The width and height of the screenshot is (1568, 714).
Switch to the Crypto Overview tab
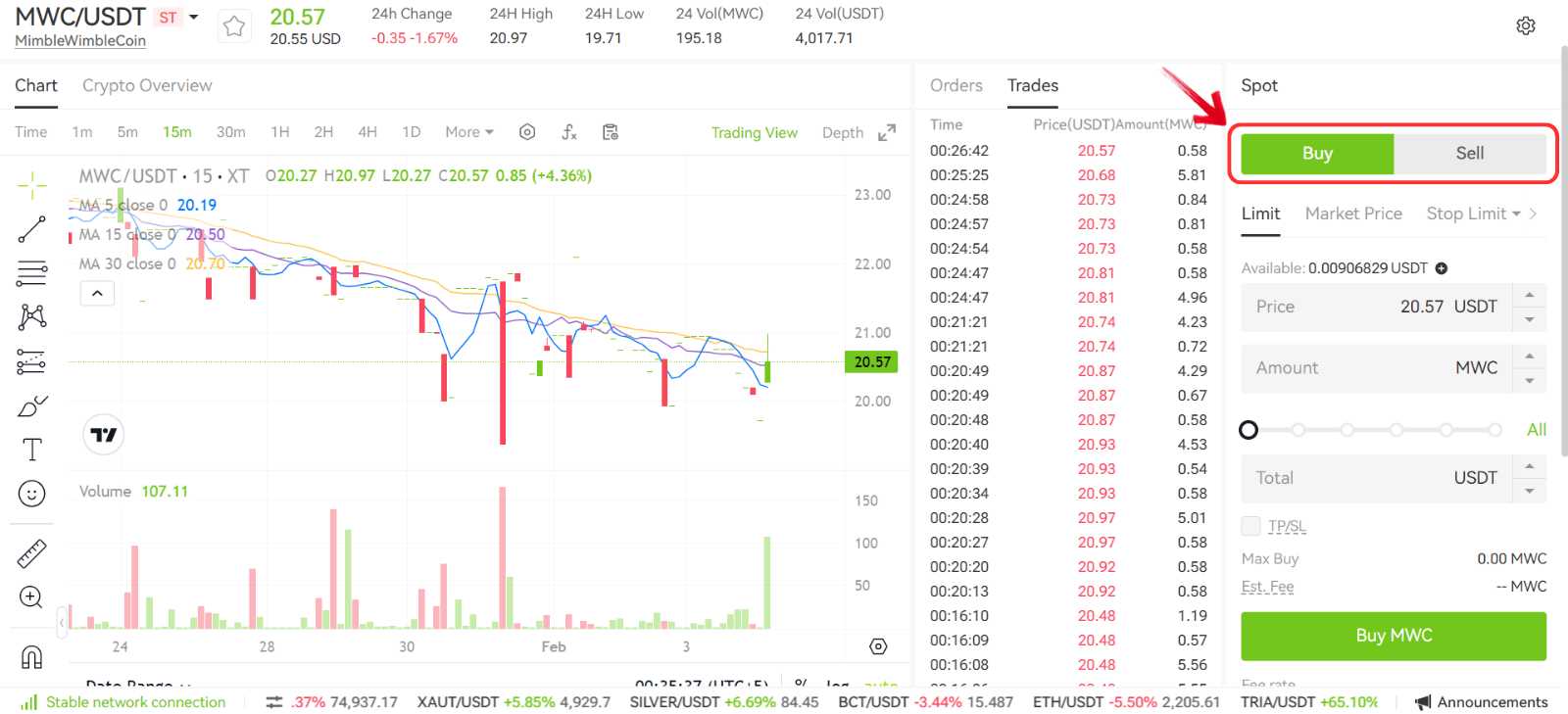tap(147, 85)
